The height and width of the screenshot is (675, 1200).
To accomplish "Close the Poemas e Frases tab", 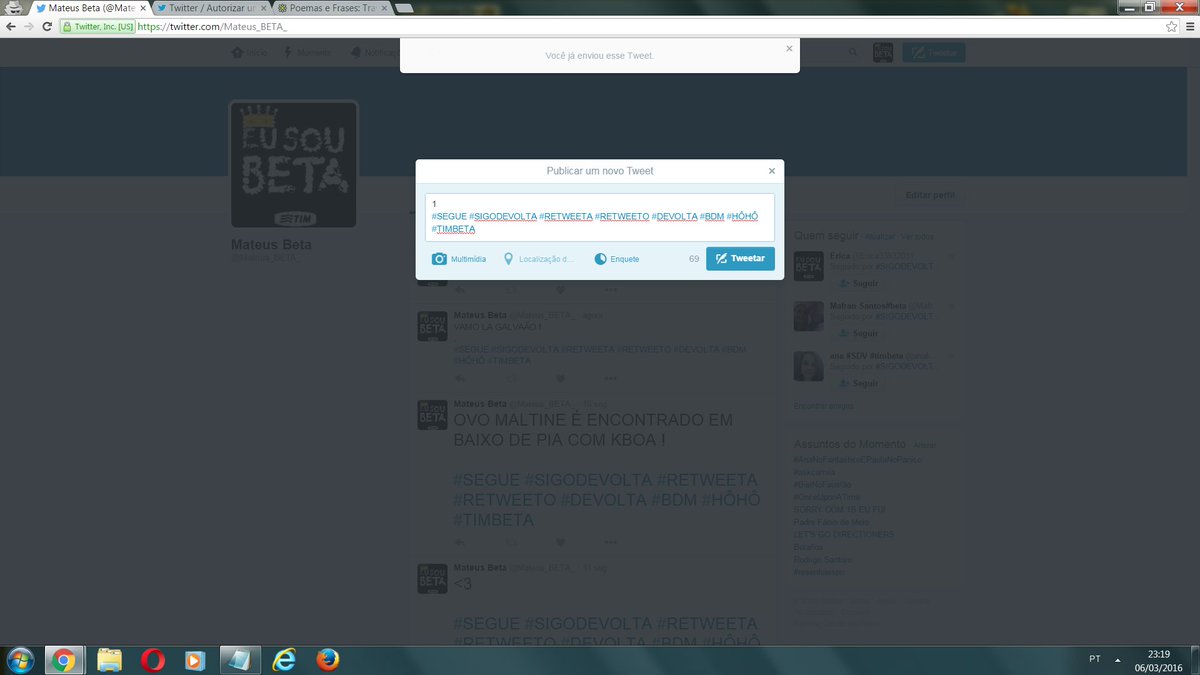I will [x=382, y=8].
